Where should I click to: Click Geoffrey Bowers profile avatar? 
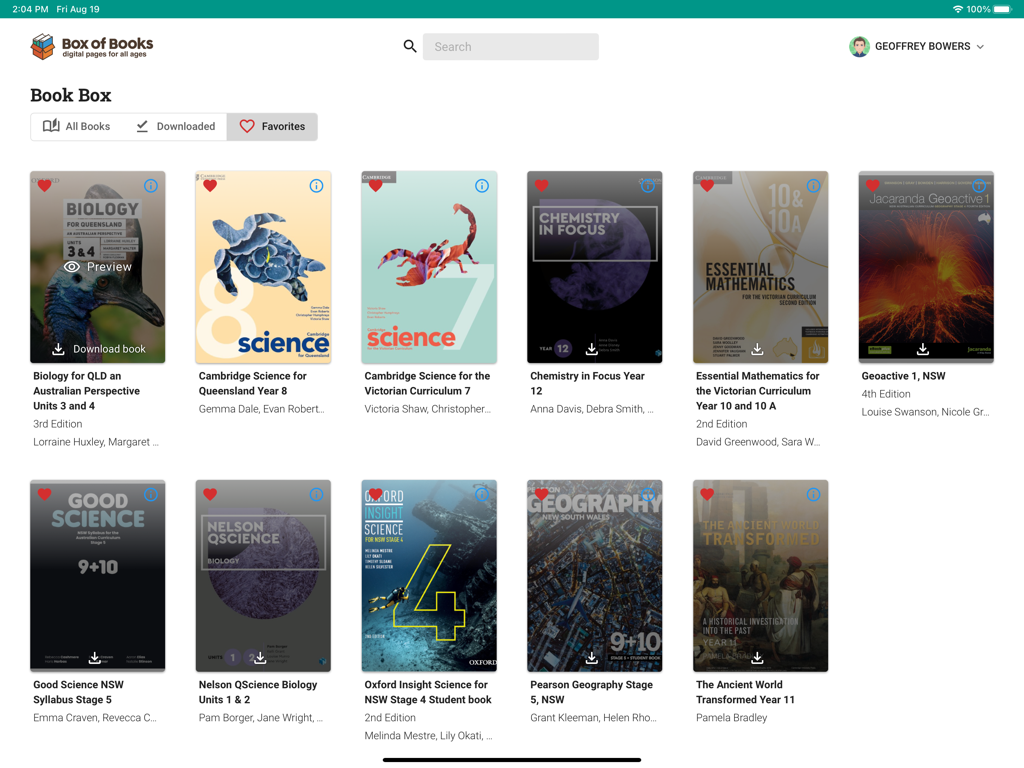859,46
